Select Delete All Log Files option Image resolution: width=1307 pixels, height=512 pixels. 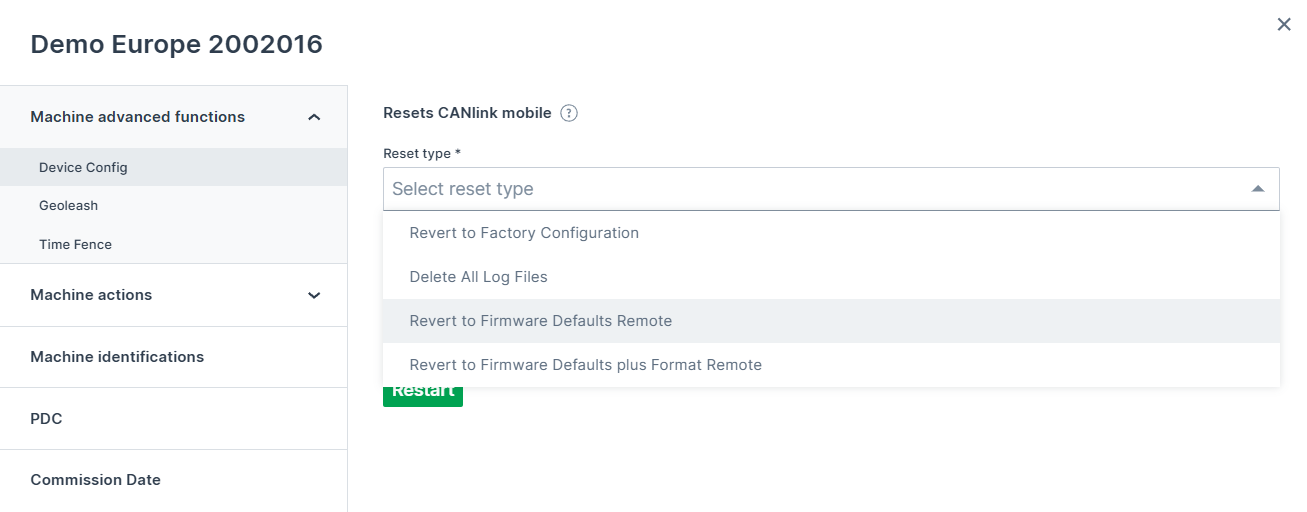pyautogui.click(x=478, y=277)
